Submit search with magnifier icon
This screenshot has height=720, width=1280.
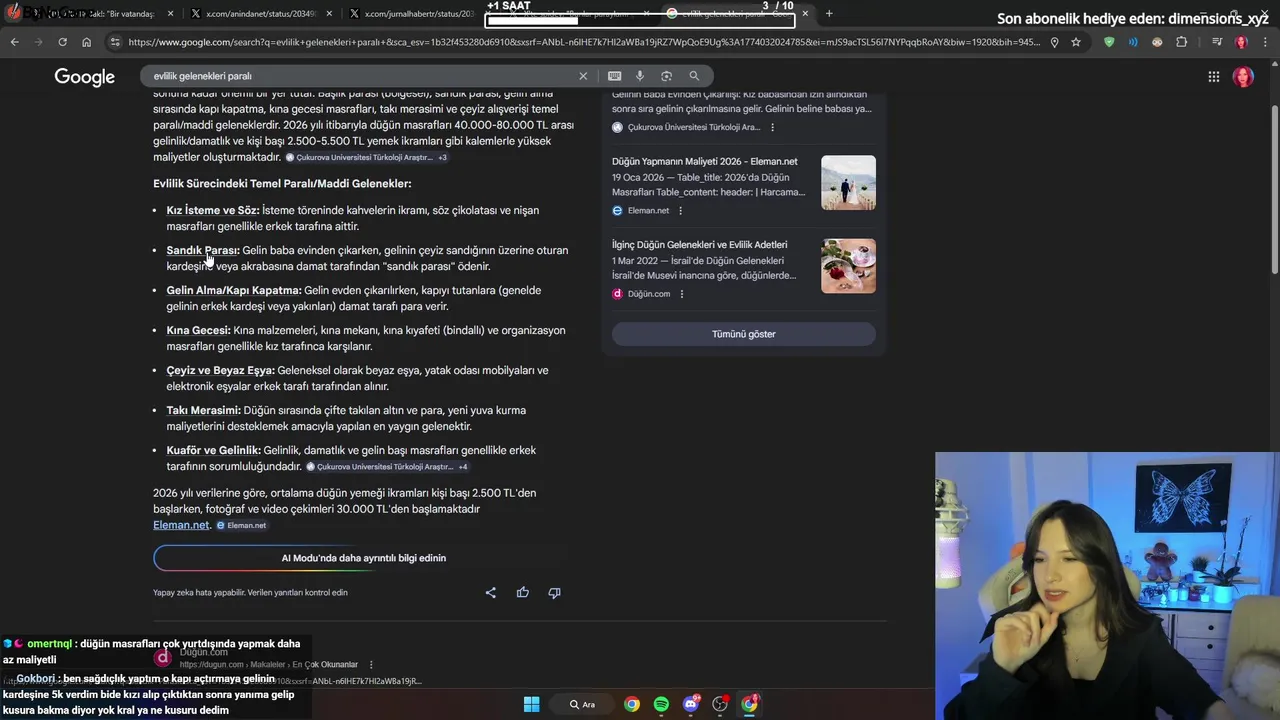694,76
